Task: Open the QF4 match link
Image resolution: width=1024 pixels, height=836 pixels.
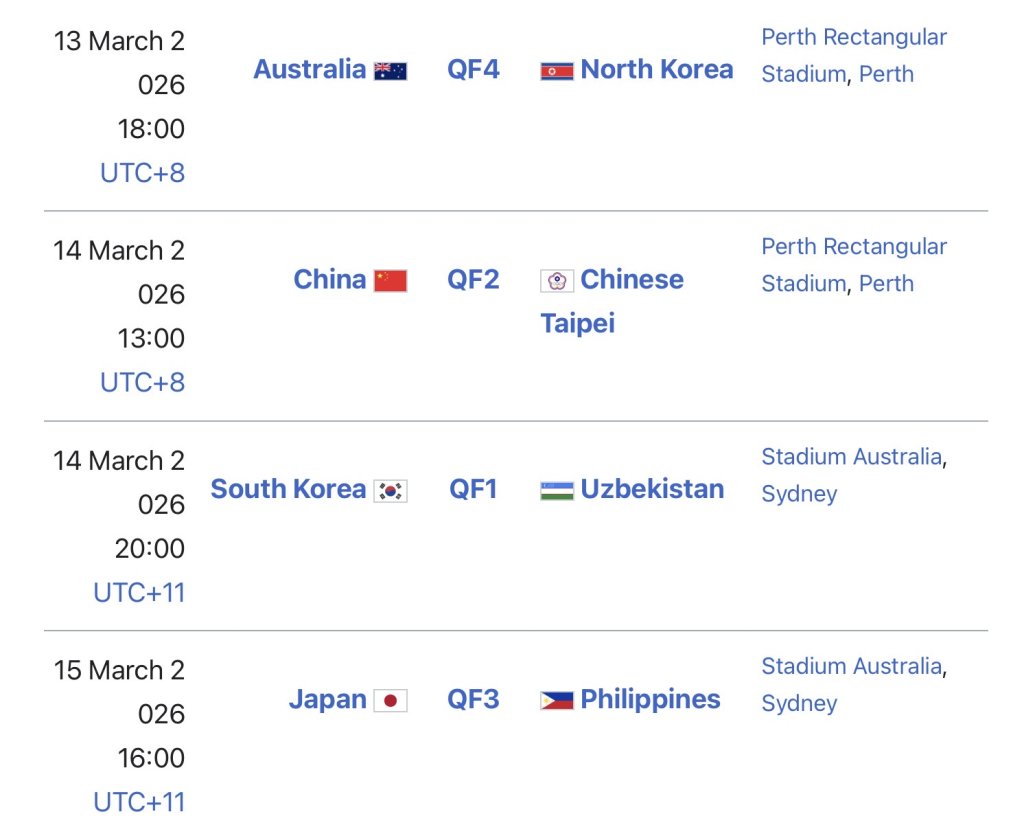Action: (x=473, y=69)
